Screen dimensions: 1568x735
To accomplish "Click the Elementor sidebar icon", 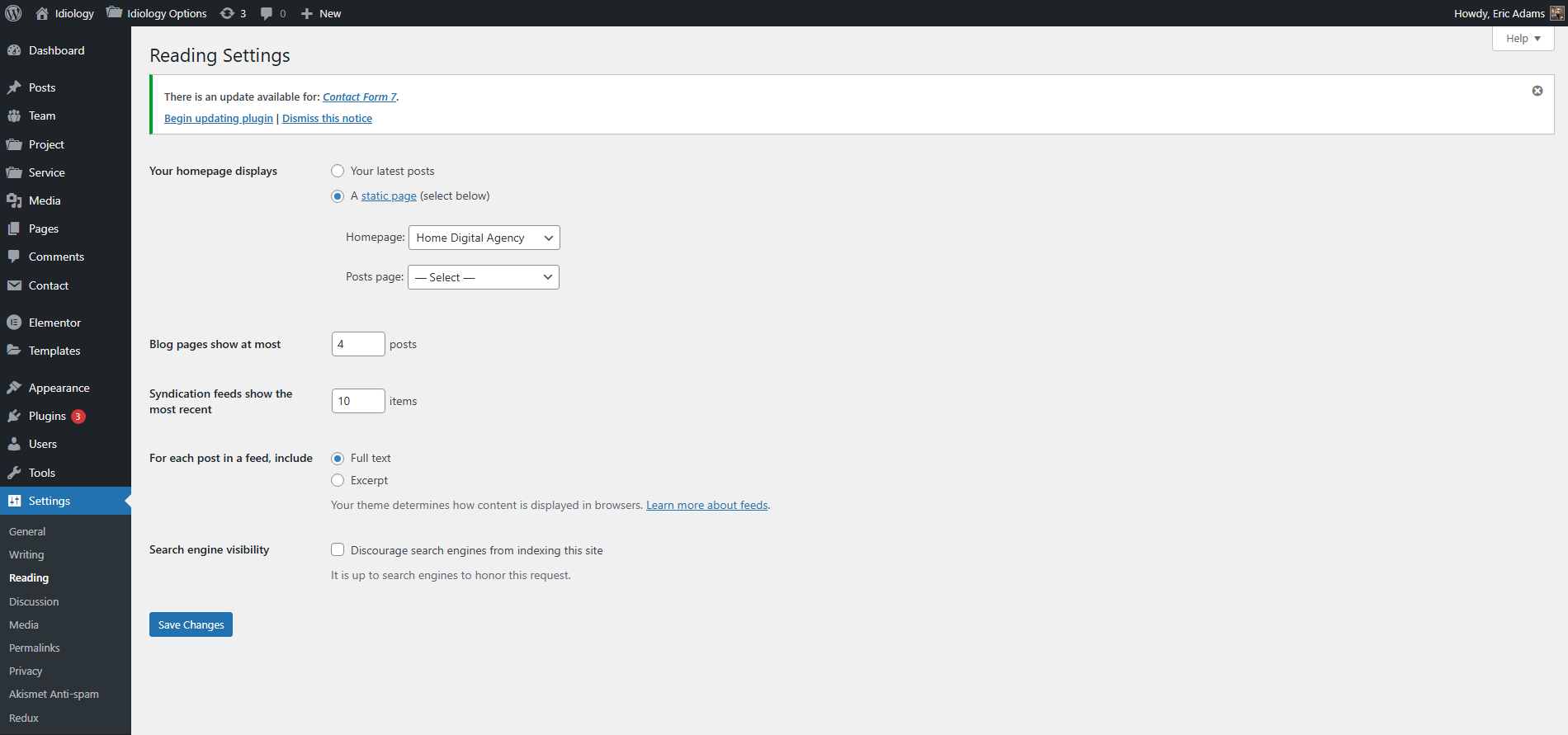I will (14, 323).
